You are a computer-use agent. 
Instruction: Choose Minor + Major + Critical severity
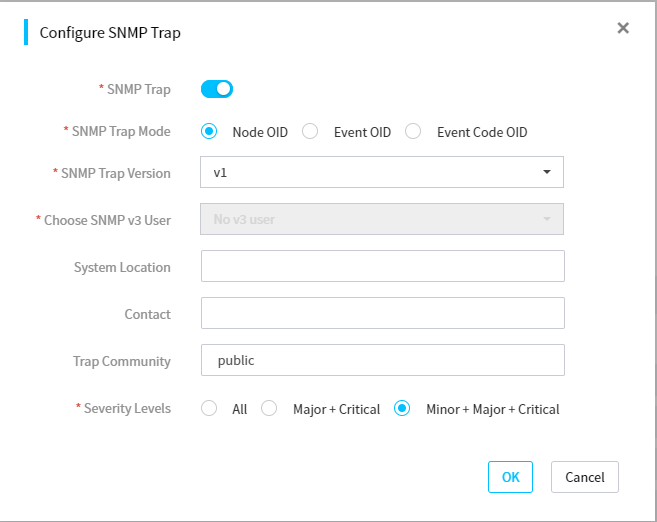(402, 408)
